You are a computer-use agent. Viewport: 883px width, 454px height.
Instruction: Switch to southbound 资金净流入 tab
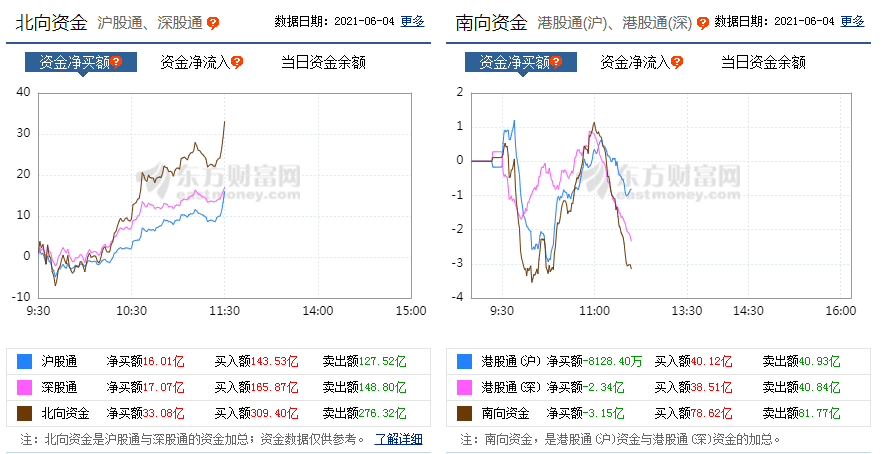(635, 62)
